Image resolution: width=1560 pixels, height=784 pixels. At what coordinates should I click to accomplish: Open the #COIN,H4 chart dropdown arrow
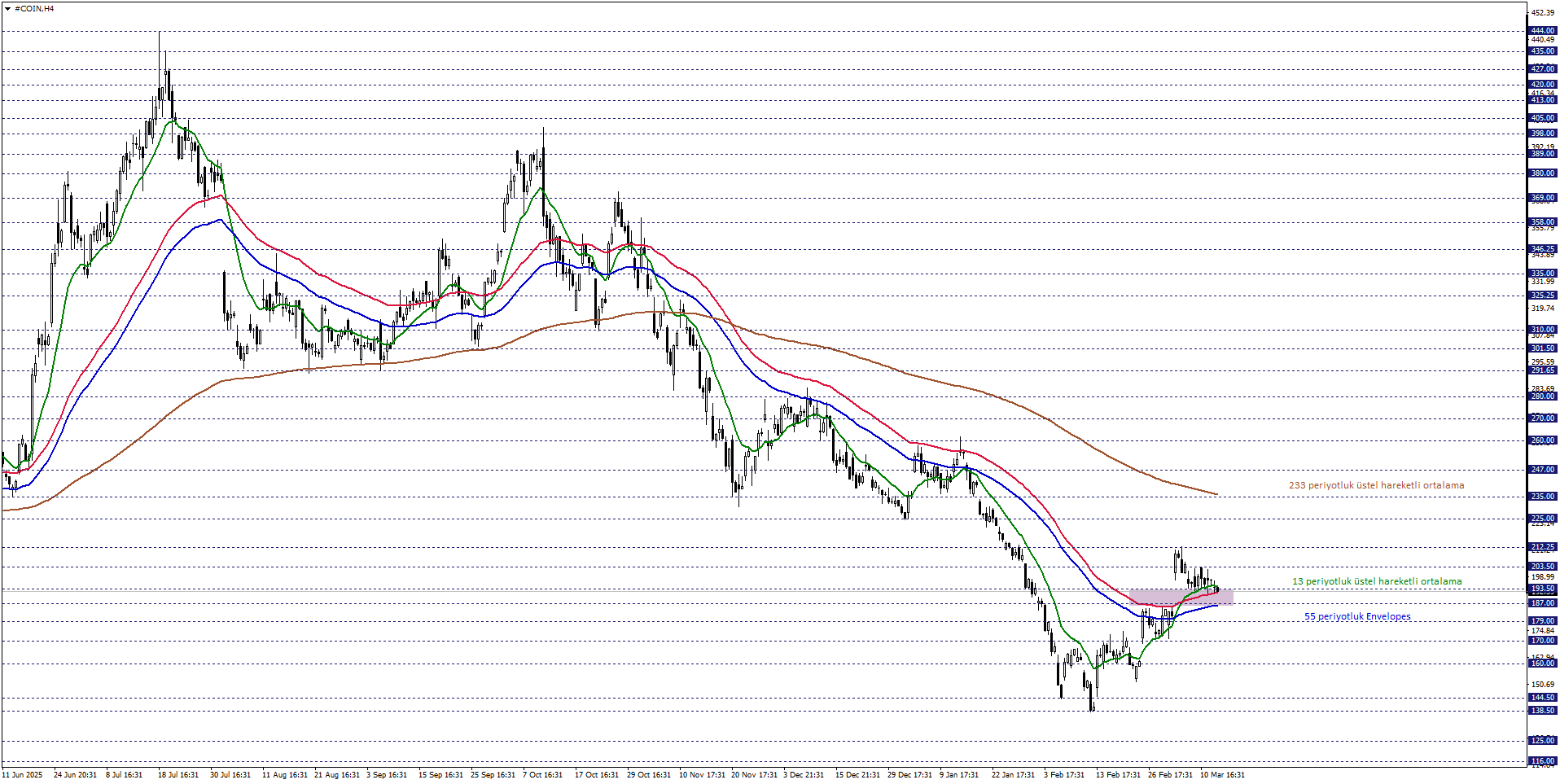7,9
